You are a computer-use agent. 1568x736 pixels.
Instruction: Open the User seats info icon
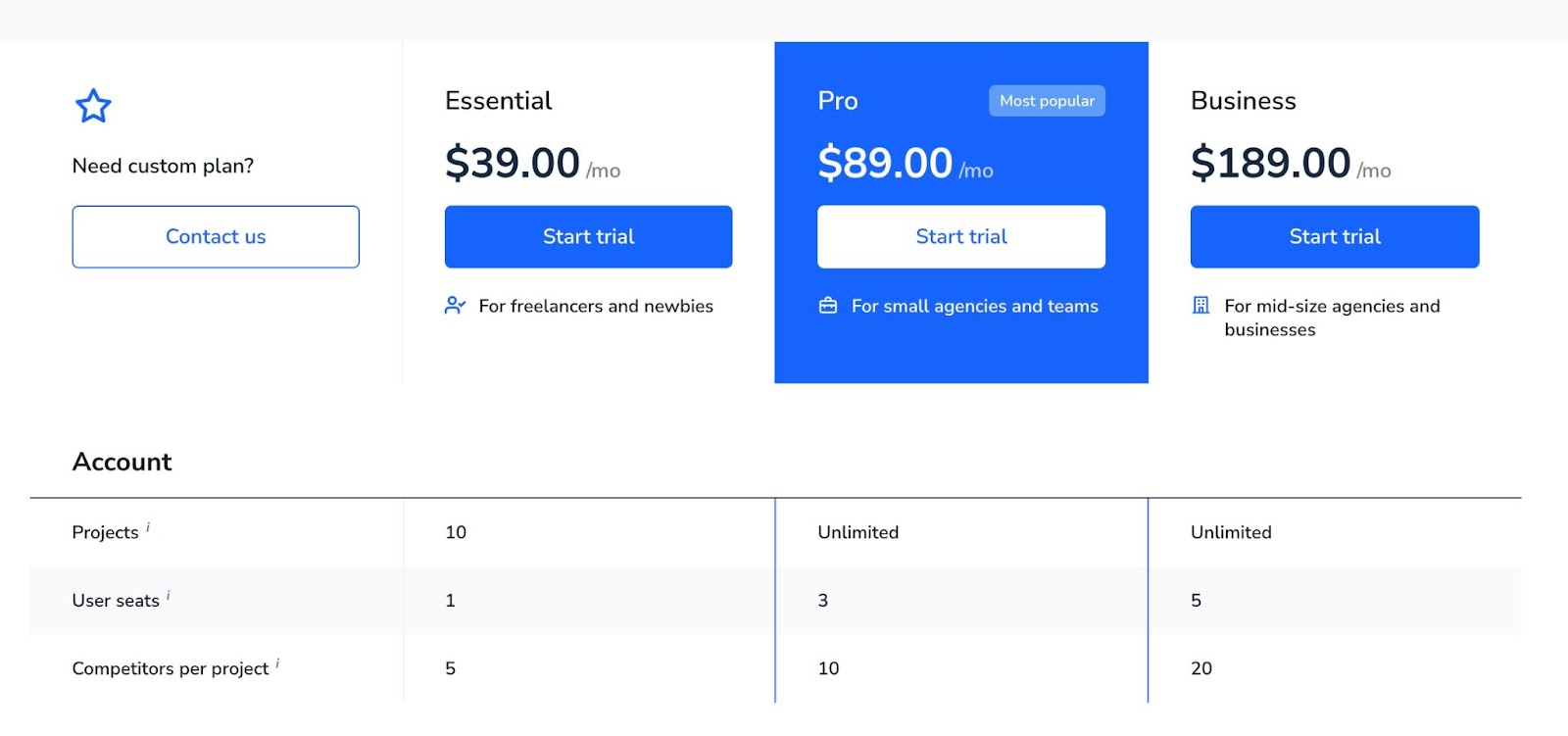(169, 595)
